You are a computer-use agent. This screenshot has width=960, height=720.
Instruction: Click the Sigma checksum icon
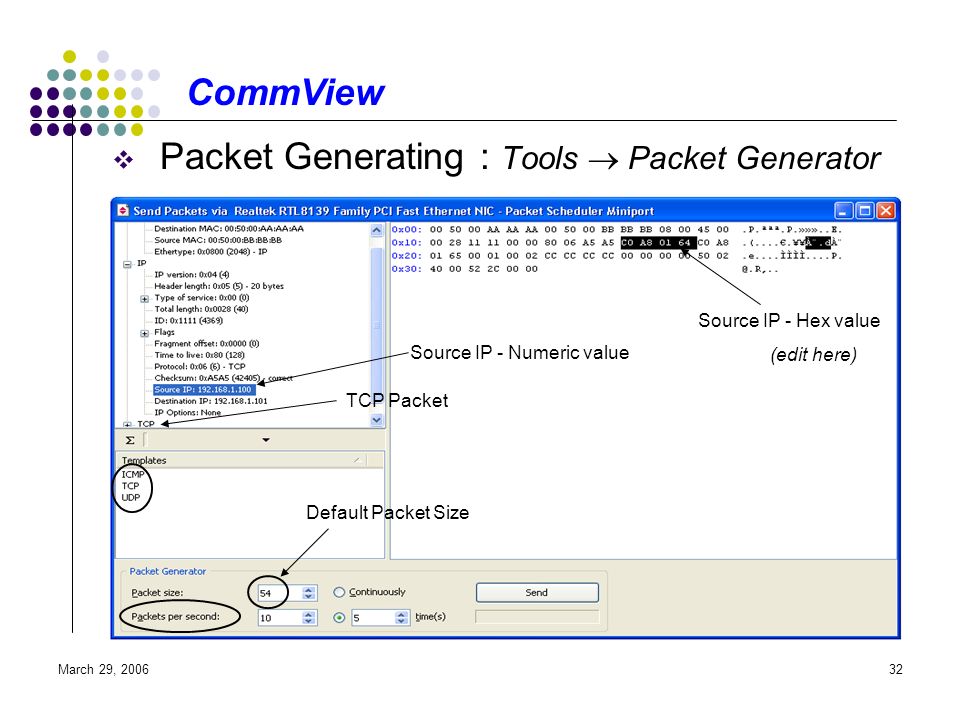pos(130,440)
